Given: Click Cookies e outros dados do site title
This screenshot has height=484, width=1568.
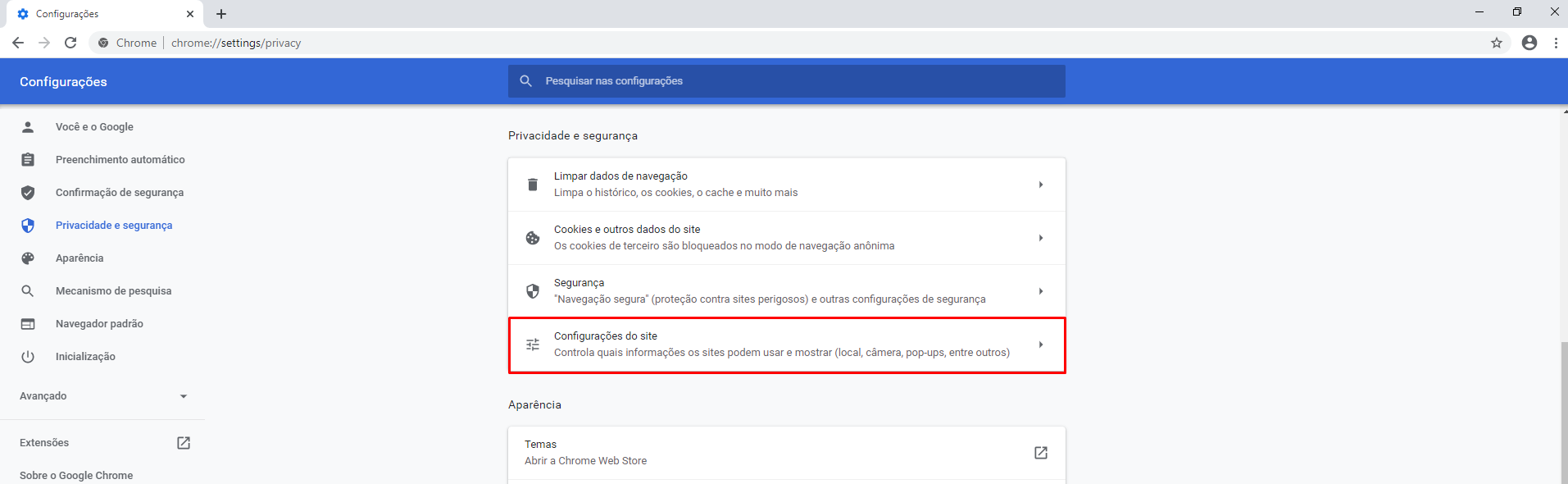Looking at the screenshot, I should pos(627,230).
